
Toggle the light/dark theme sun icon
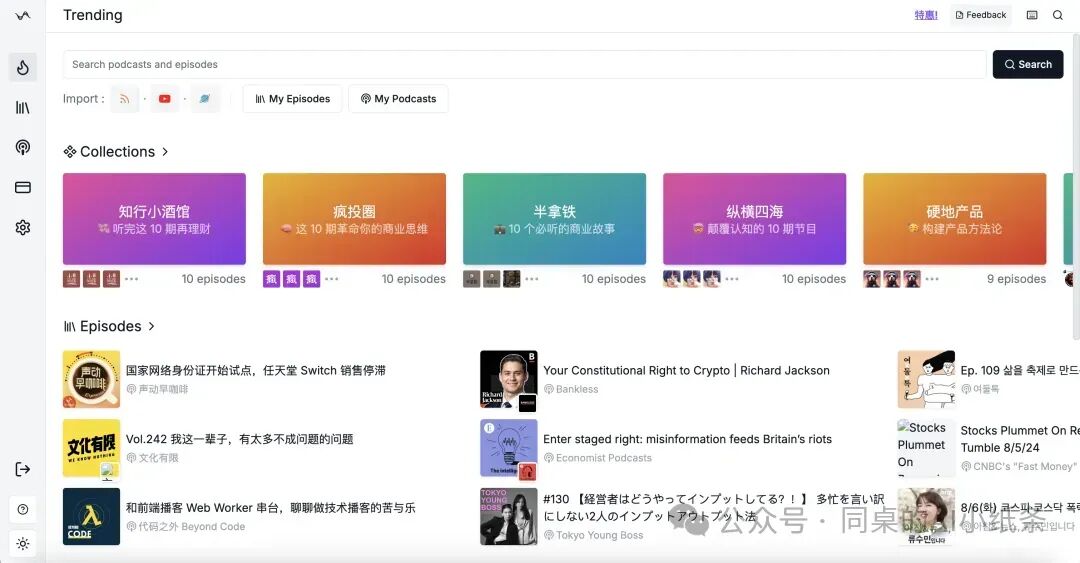pyautogui.click(x=23, y=544)
